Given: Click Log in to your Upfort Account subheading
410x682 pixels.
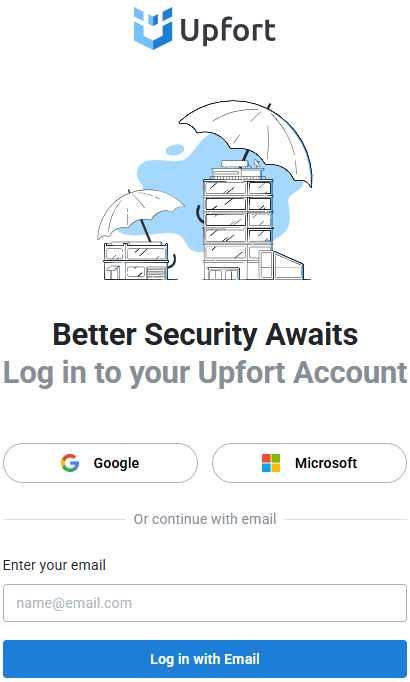Looking at the screenshot, I should [x=205, y=373].
